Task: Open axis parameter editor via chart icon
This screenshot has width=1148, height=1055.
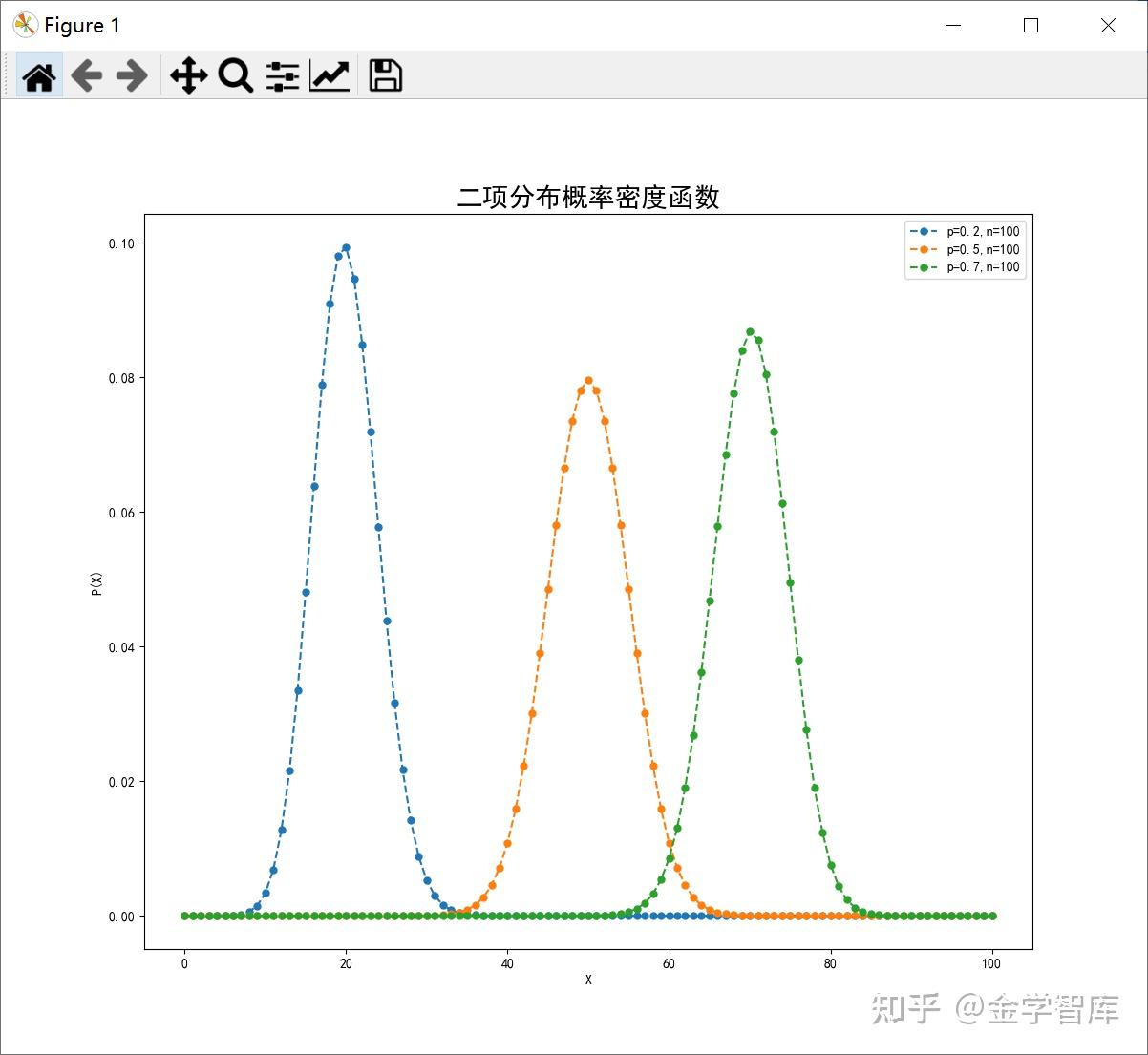Action: [x=329, y=75]
